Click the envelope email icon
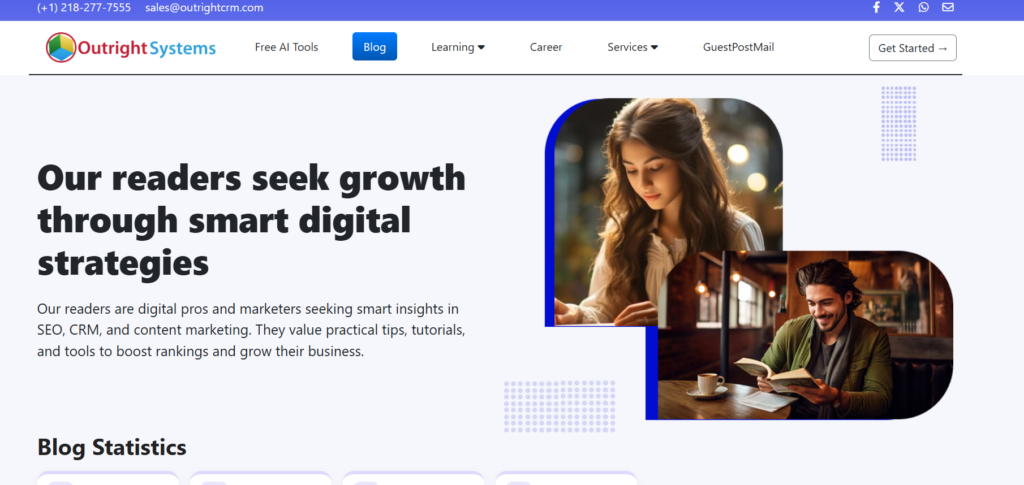This screenshot has height=485, width=1024. [x=948, y=7]
